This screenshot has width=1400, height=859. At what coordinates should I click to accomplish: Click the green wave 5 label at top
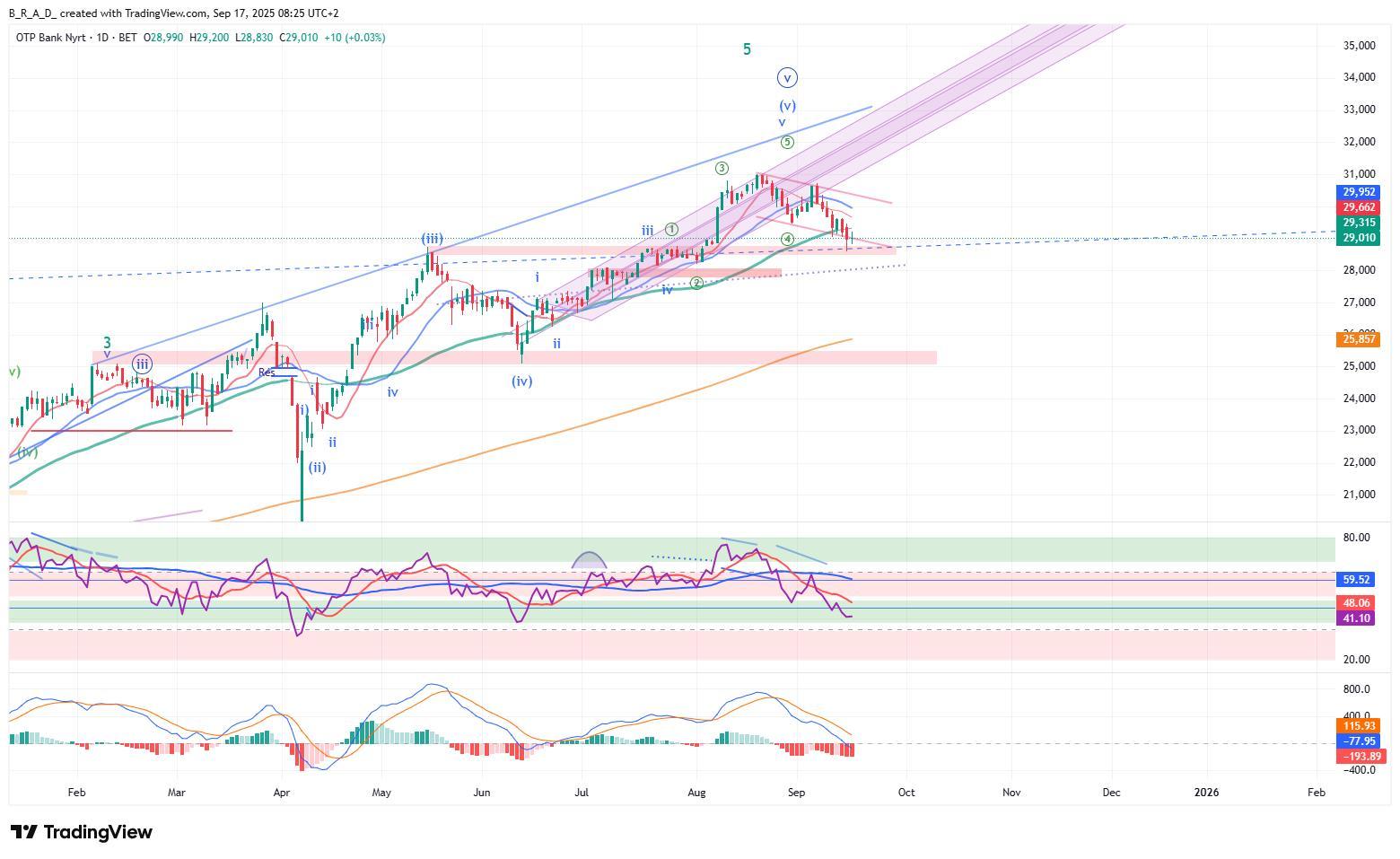click(x=747, y=49)
